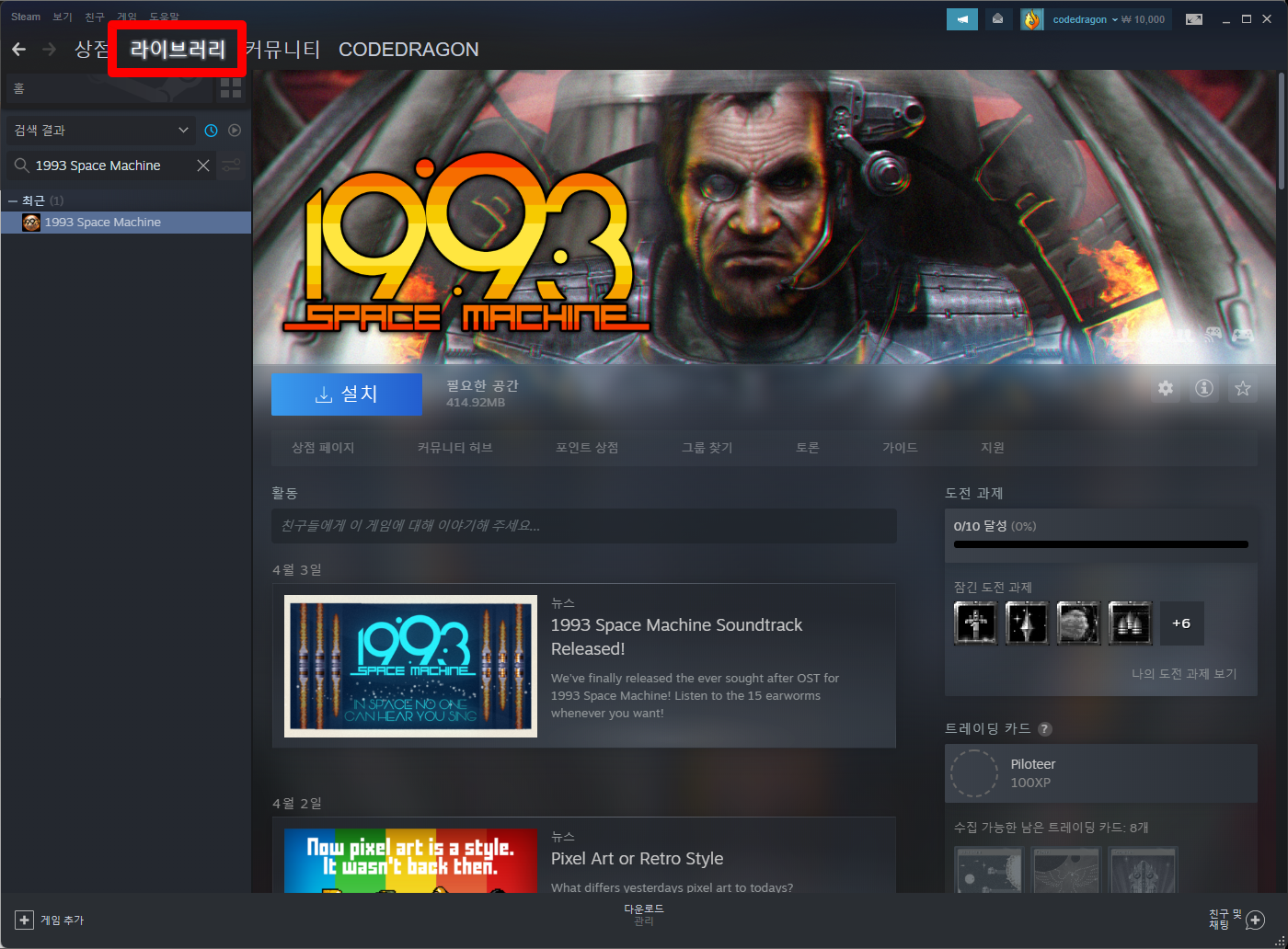Enter Big Picture mode icon

point(1194,19)
